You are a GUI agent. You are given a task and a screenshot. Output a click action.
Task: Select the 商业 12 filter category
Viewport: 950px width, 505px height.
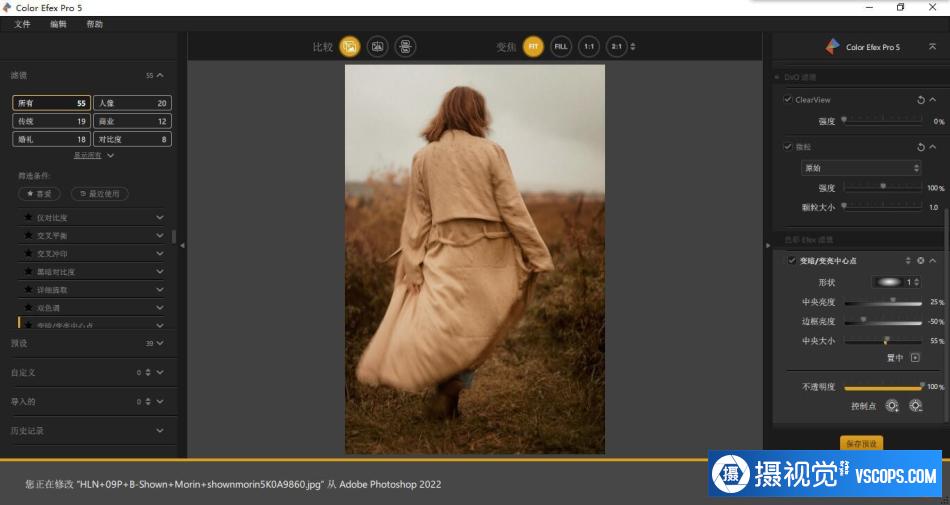click(x=132, y=121)
